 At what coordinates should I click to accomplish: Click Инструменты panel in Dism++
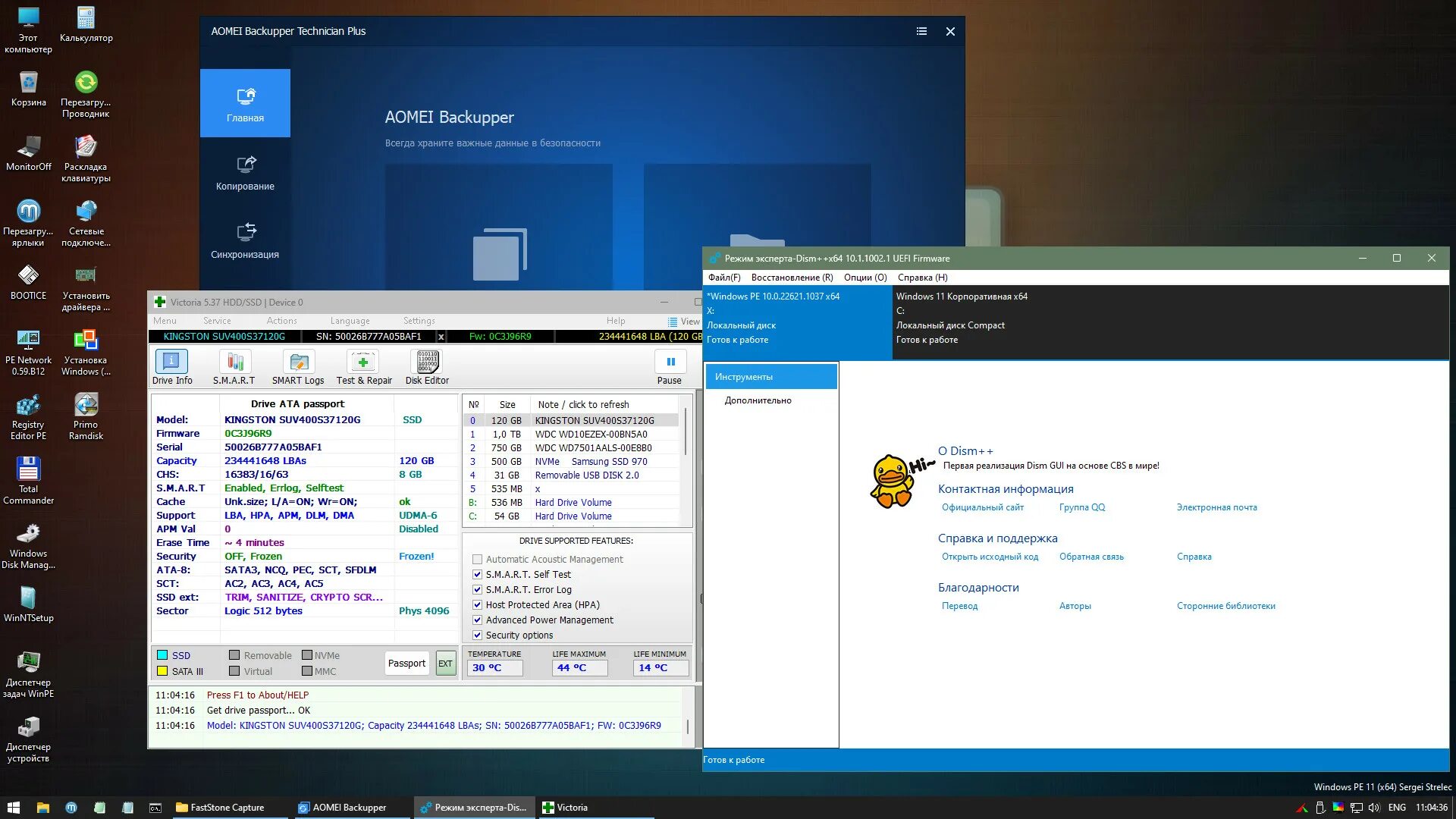coord(770,376)
